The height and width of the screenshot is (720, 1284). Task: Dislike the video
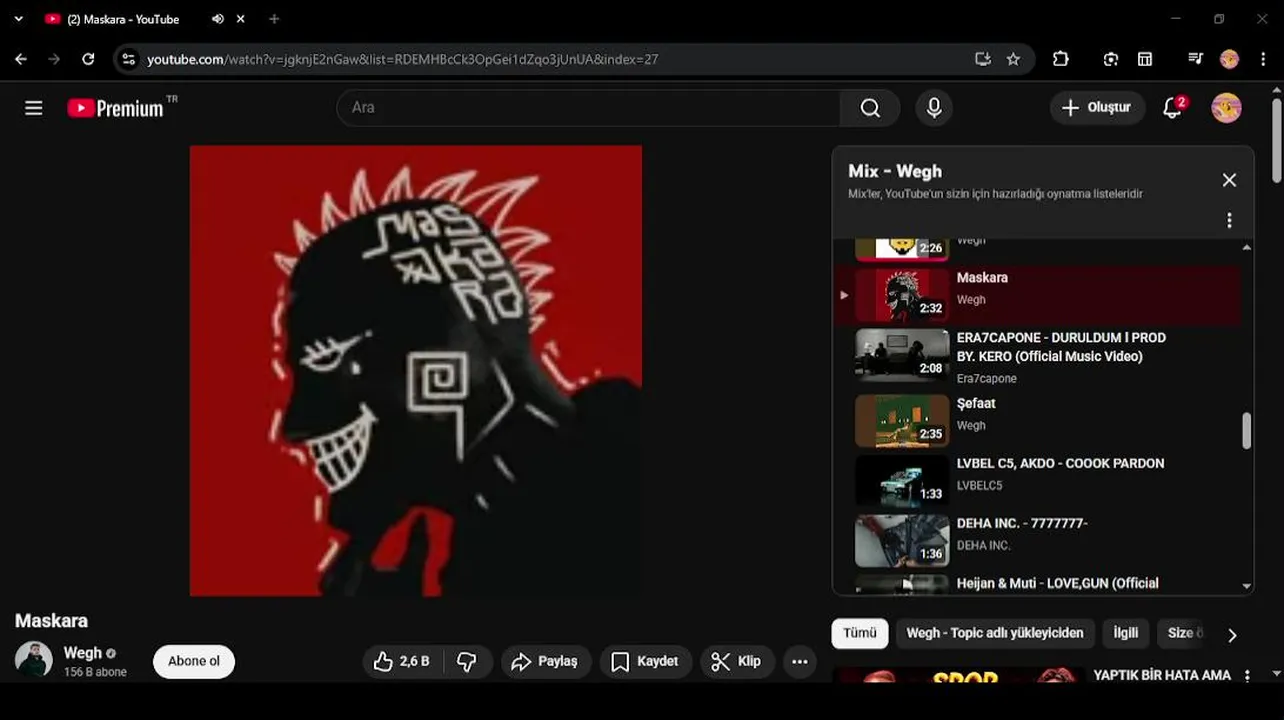pos(467,661)
